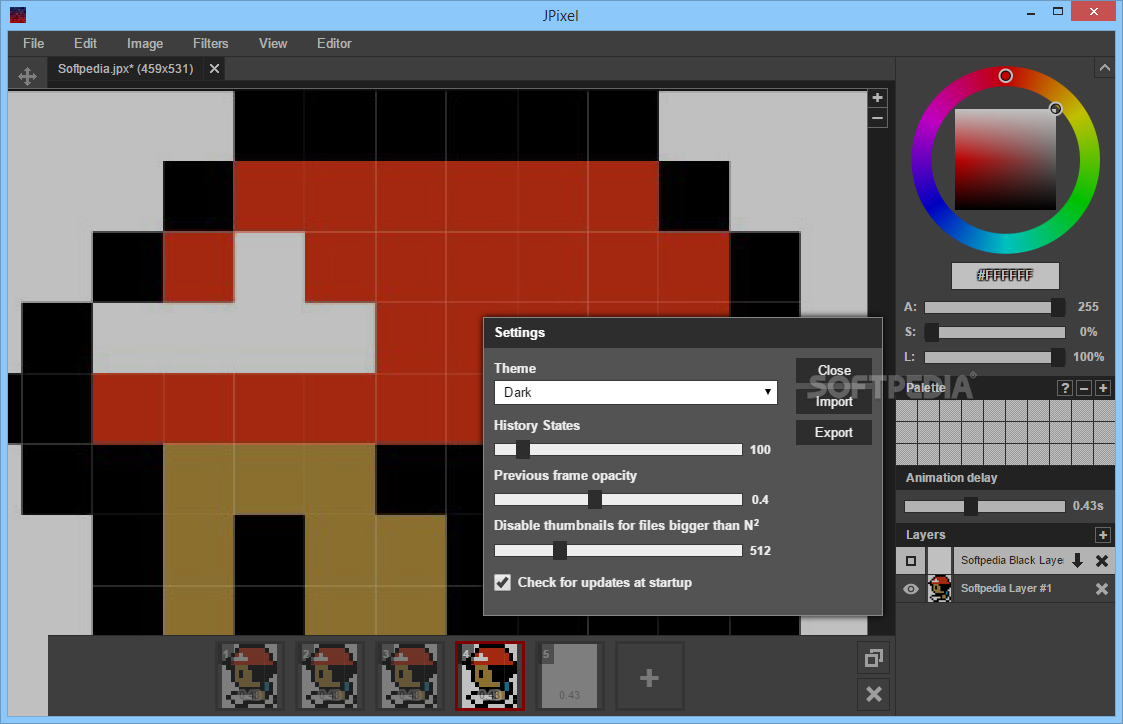Collapse the color picker panel arrow
Viewport: 1123px width, 724px height.
pyautogui.click(x=1104, y=68)
